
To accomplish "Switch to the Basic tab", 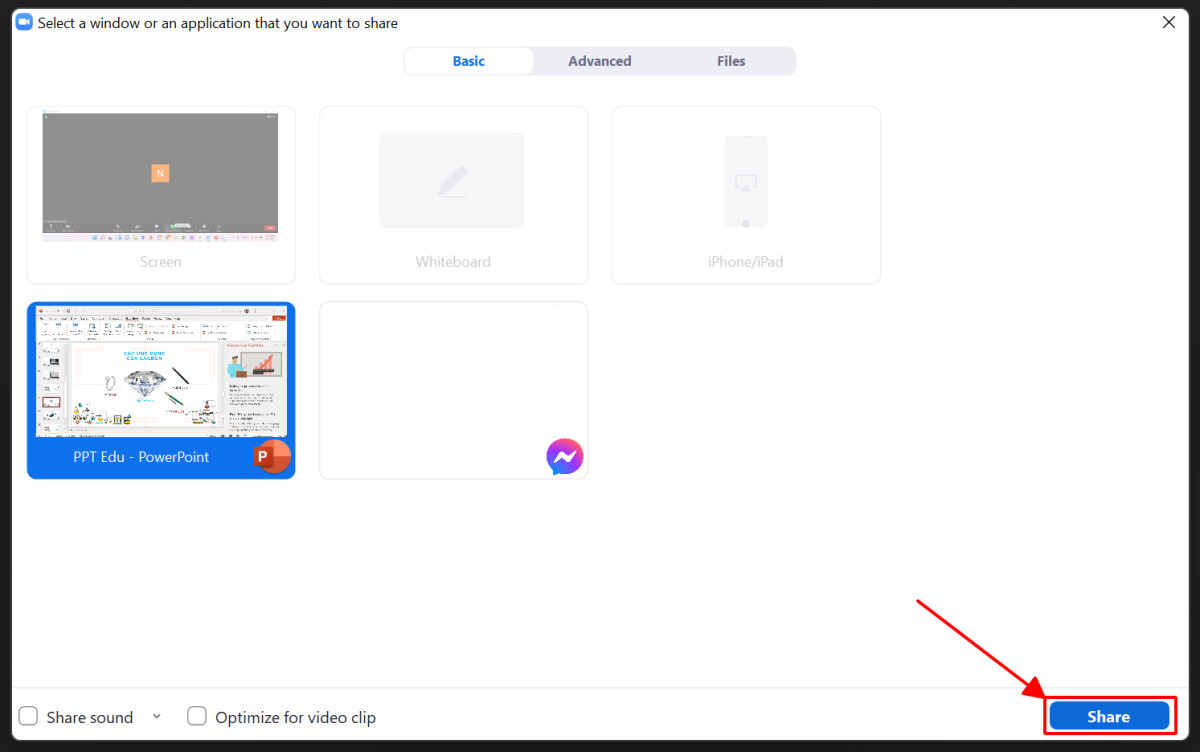I will click(x=468, y=61).
